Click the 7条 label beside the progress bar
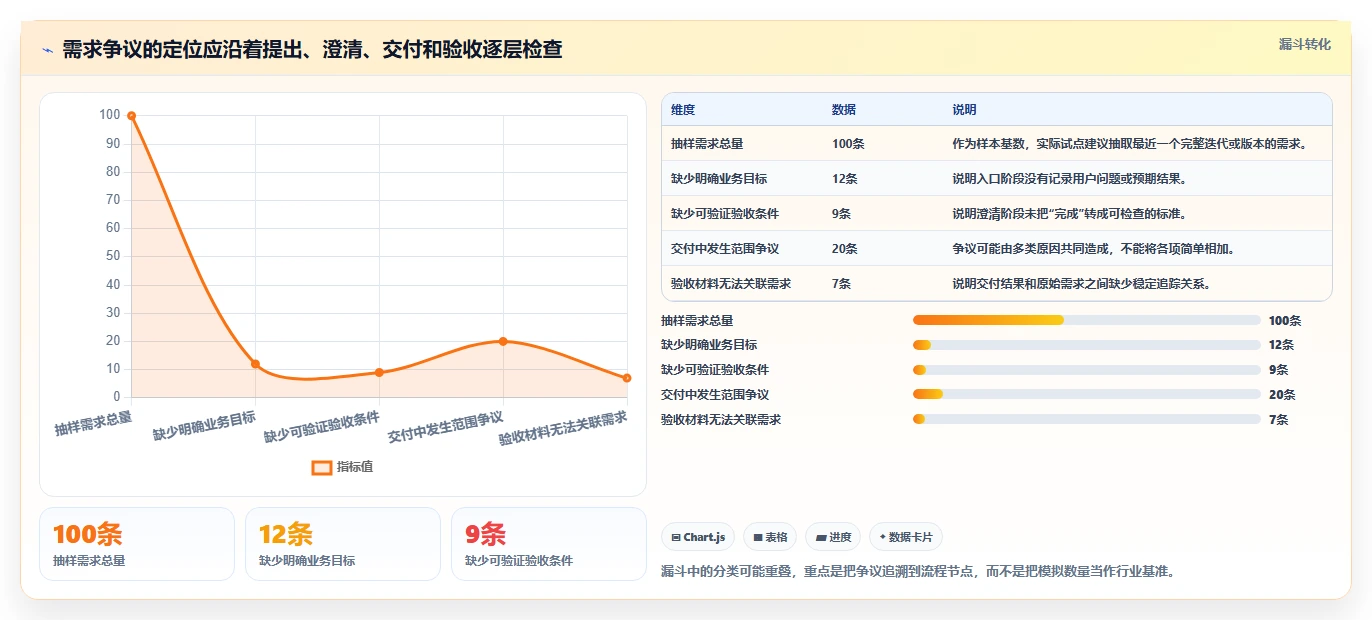1372x620 pixels. tap(1279, 420)
